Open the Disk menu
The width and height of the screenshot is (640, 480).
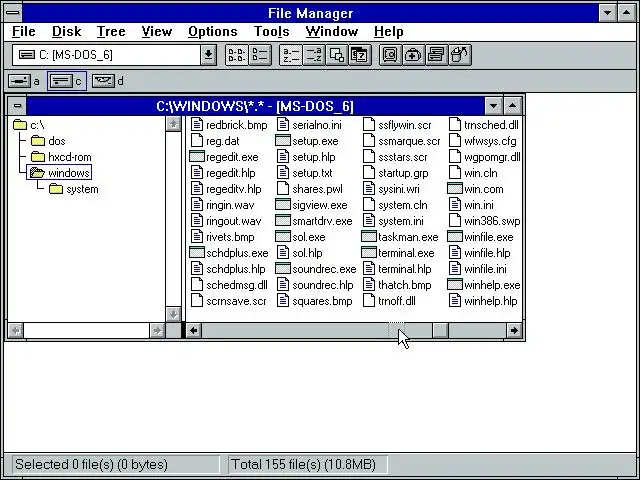[67, 31]
